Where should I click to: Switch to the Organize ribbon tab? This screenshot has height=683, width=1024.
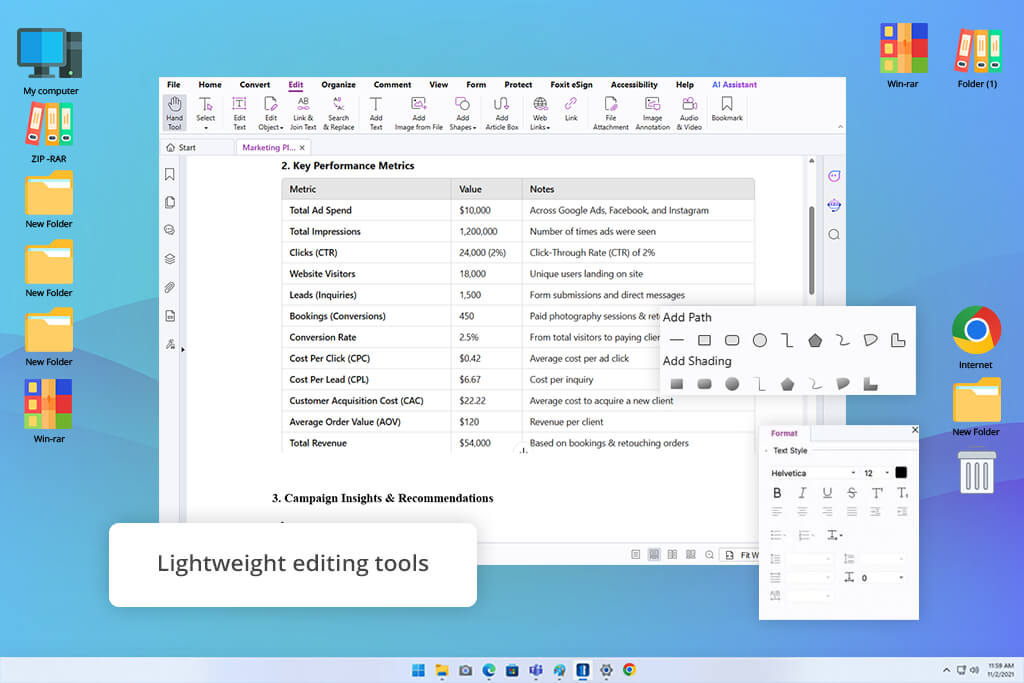point(338,84)
